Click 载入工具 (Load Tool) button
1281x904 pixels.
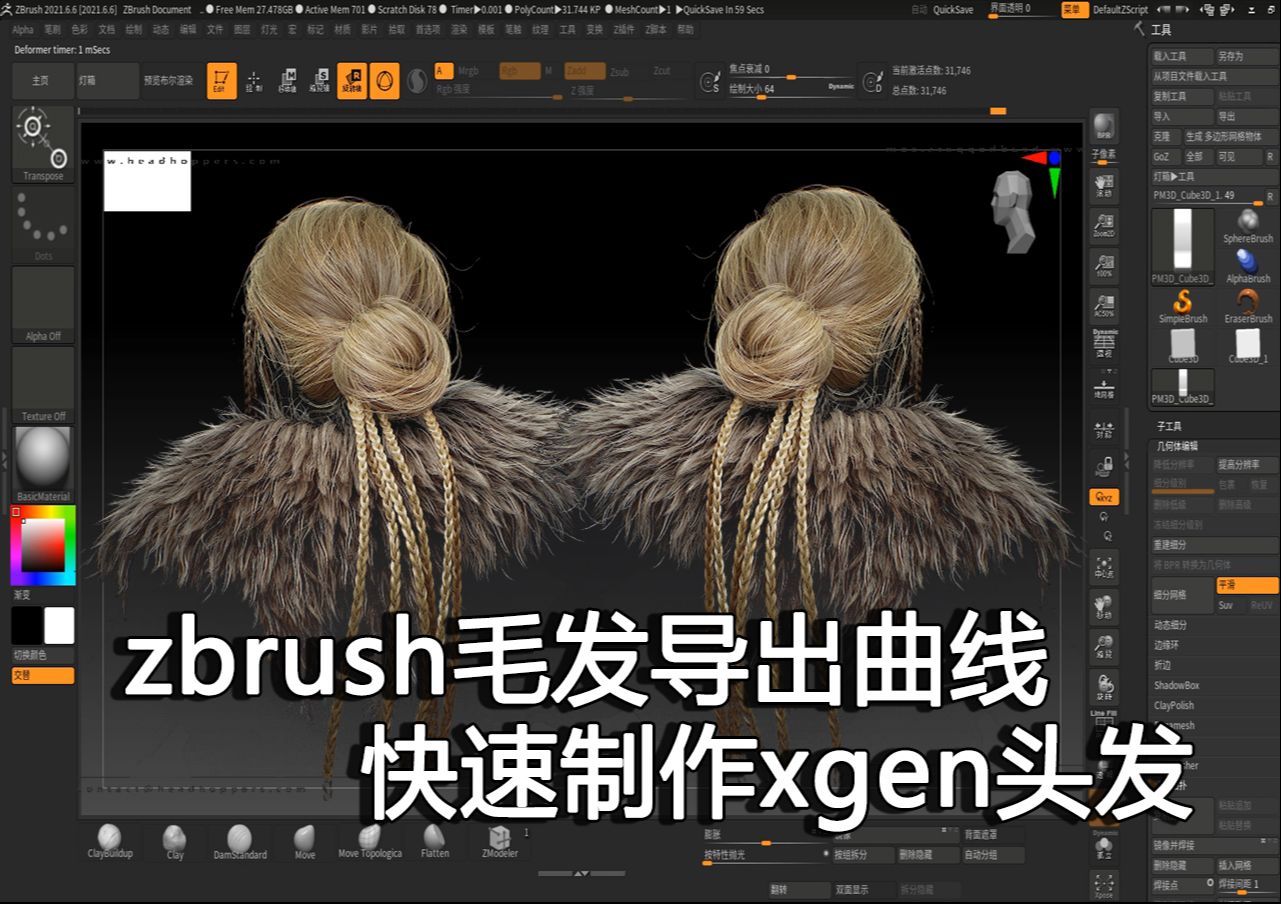(1182, 57)
